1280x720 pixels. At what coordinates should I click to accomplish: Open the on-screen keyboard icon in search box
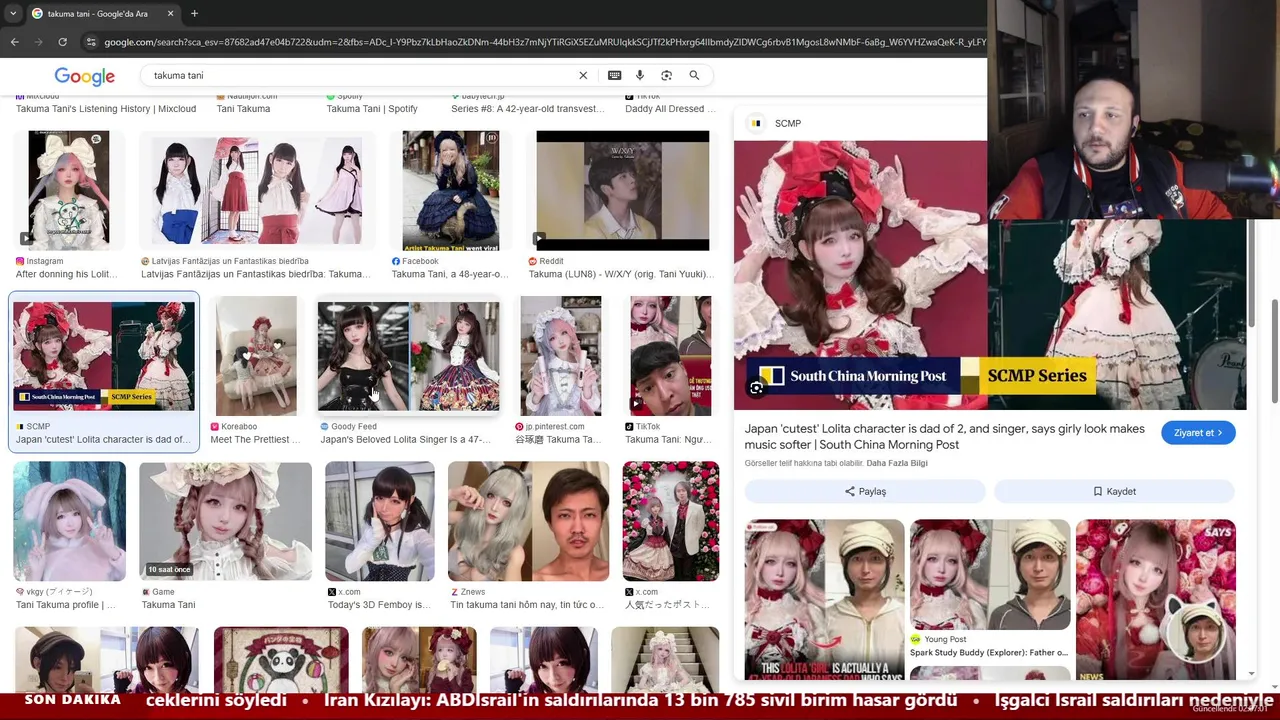(614, 75)
